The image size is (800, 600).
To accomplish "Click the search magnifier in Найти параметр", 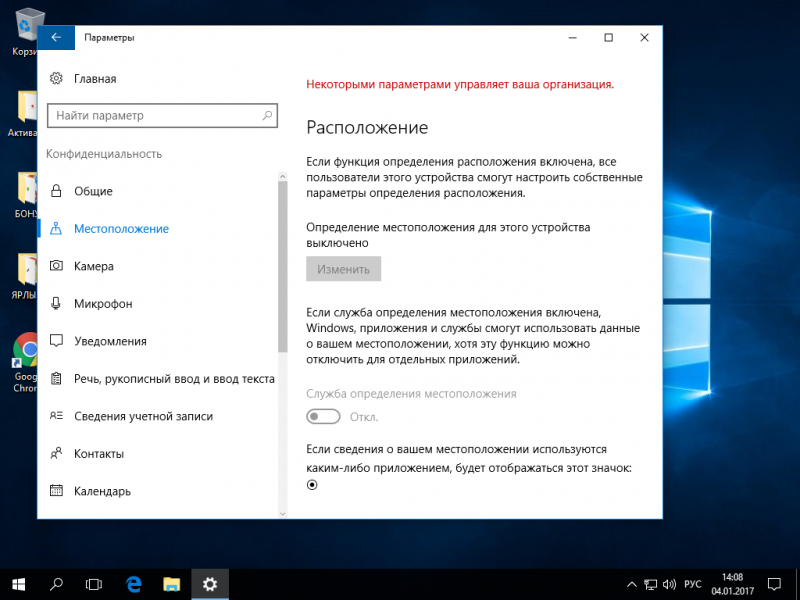I will tap(267, 115).
